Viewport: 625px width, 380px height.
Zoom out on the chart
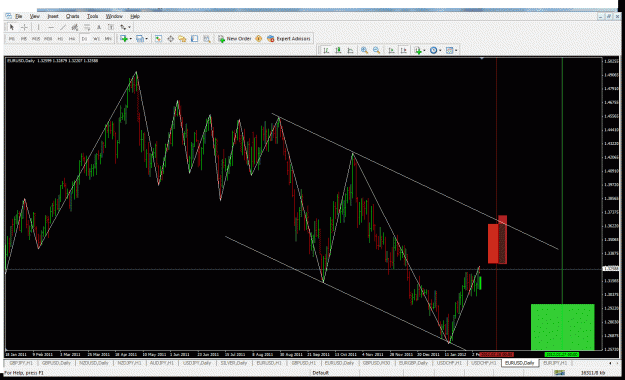[376, 50]
